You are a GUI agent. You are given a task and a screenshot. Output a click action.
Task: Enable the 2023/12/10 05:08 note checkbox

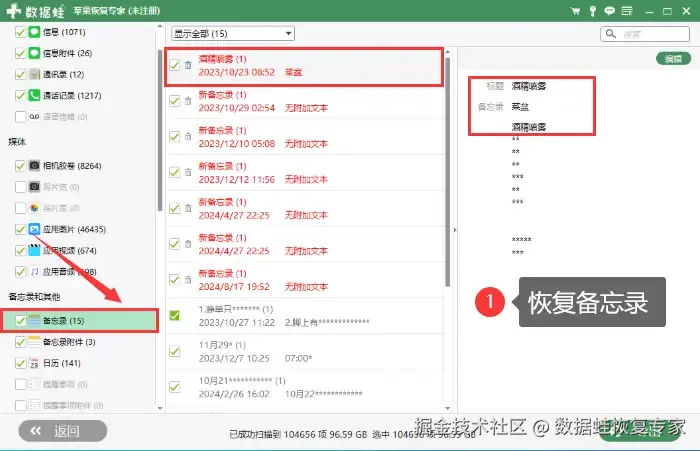pyautogui.click(x=175, y=137)
